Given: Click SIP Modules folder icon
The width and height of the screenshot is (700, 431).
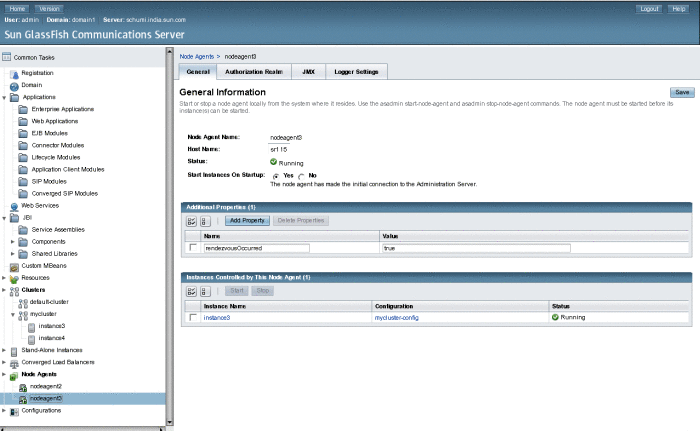Looking at the screenshot, I should 23,182.
